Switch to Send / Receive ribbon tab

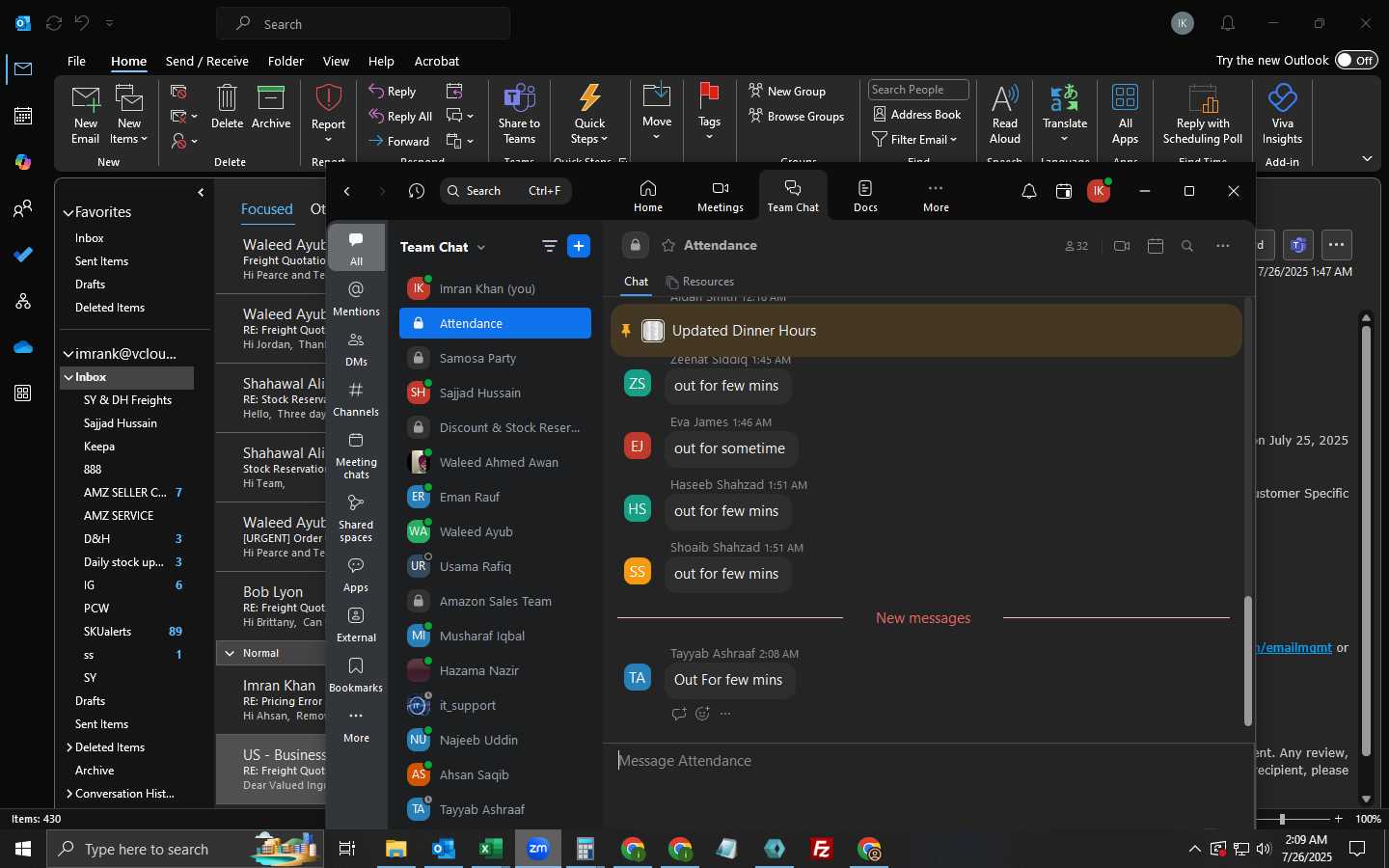click(x=206, y=61)
